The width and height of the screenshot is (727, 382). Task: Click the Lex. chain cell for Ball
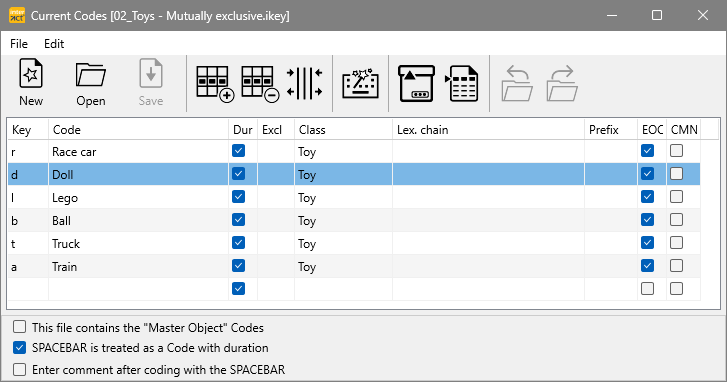[x=488, y=220]
